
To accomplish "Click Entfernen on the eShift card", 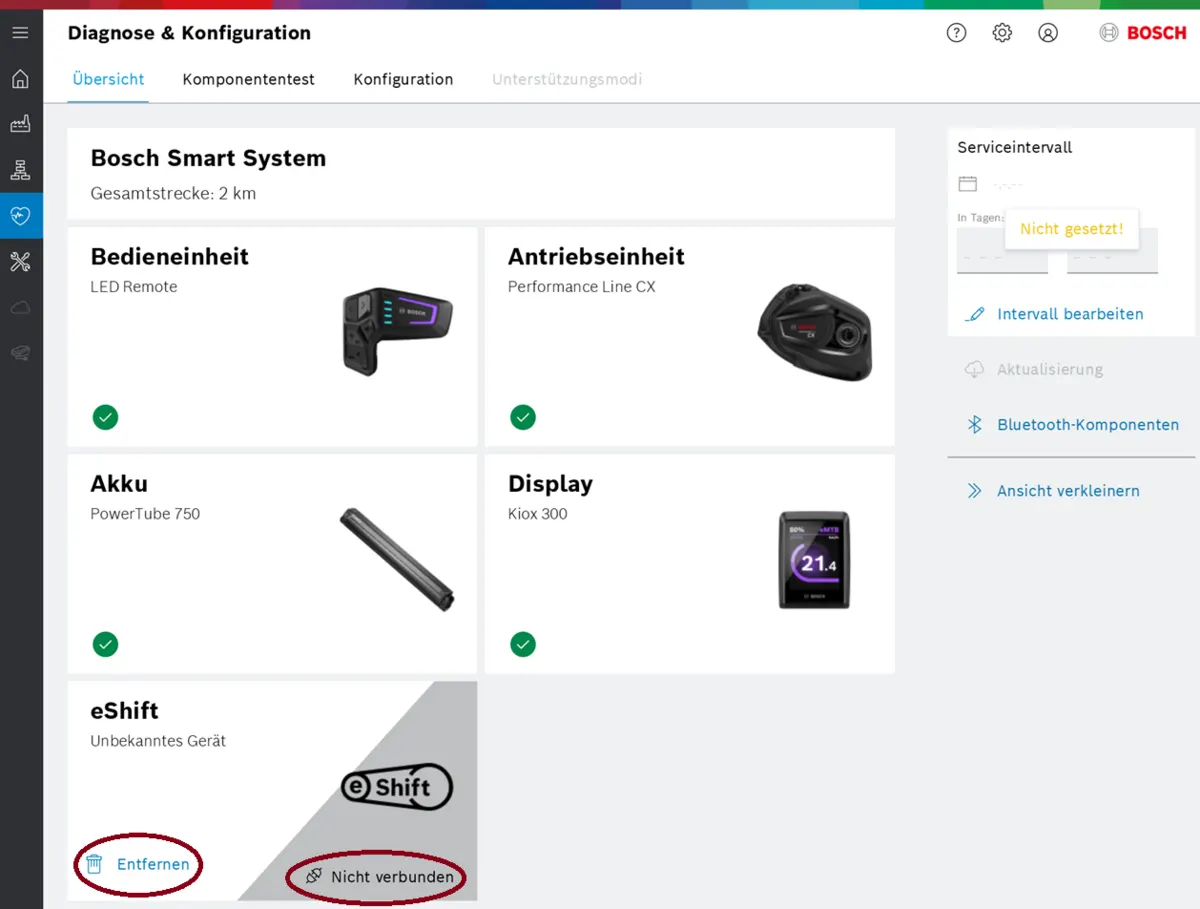I will (153, 864).
